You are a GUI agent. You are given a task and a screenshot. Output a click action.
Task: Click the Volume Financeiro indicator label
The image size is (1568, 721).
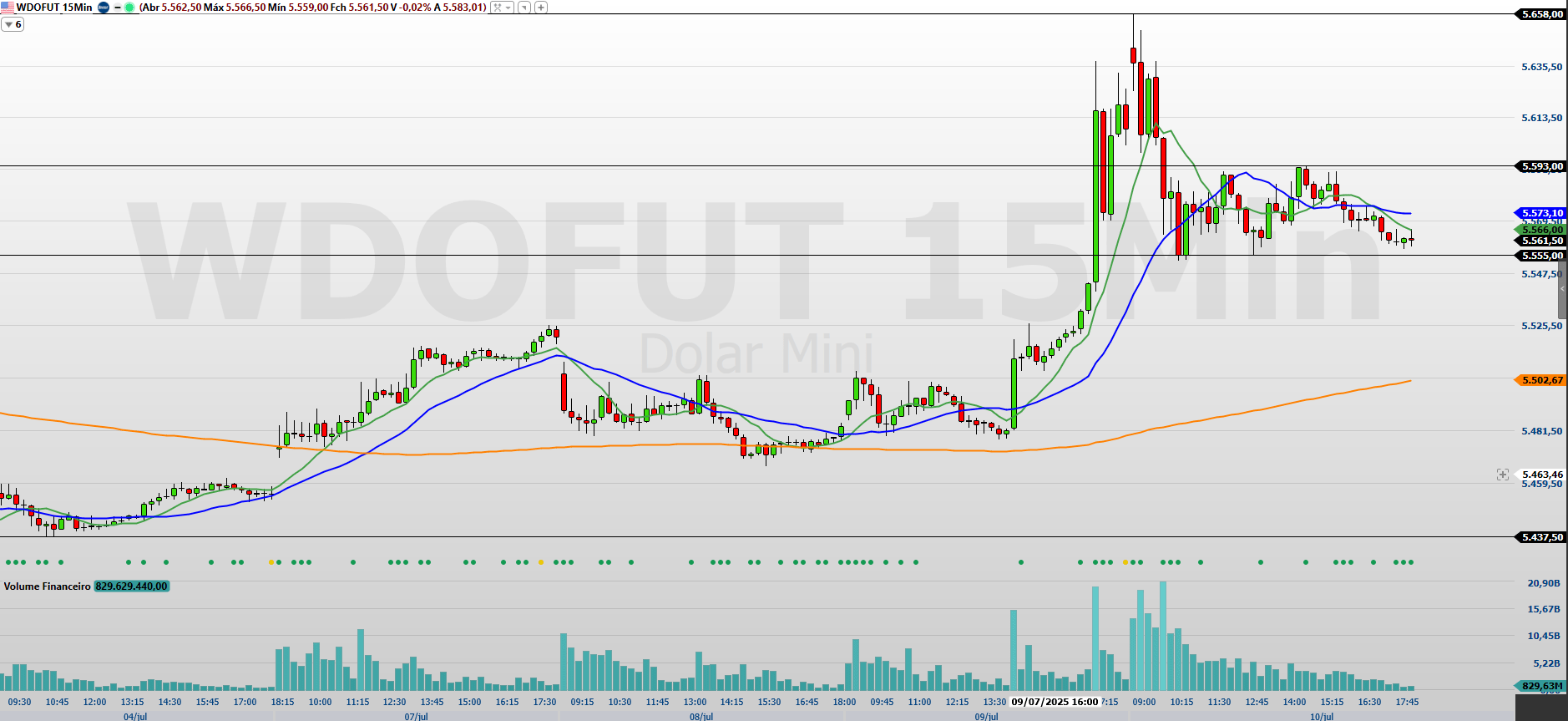click(x=47, y=586)
